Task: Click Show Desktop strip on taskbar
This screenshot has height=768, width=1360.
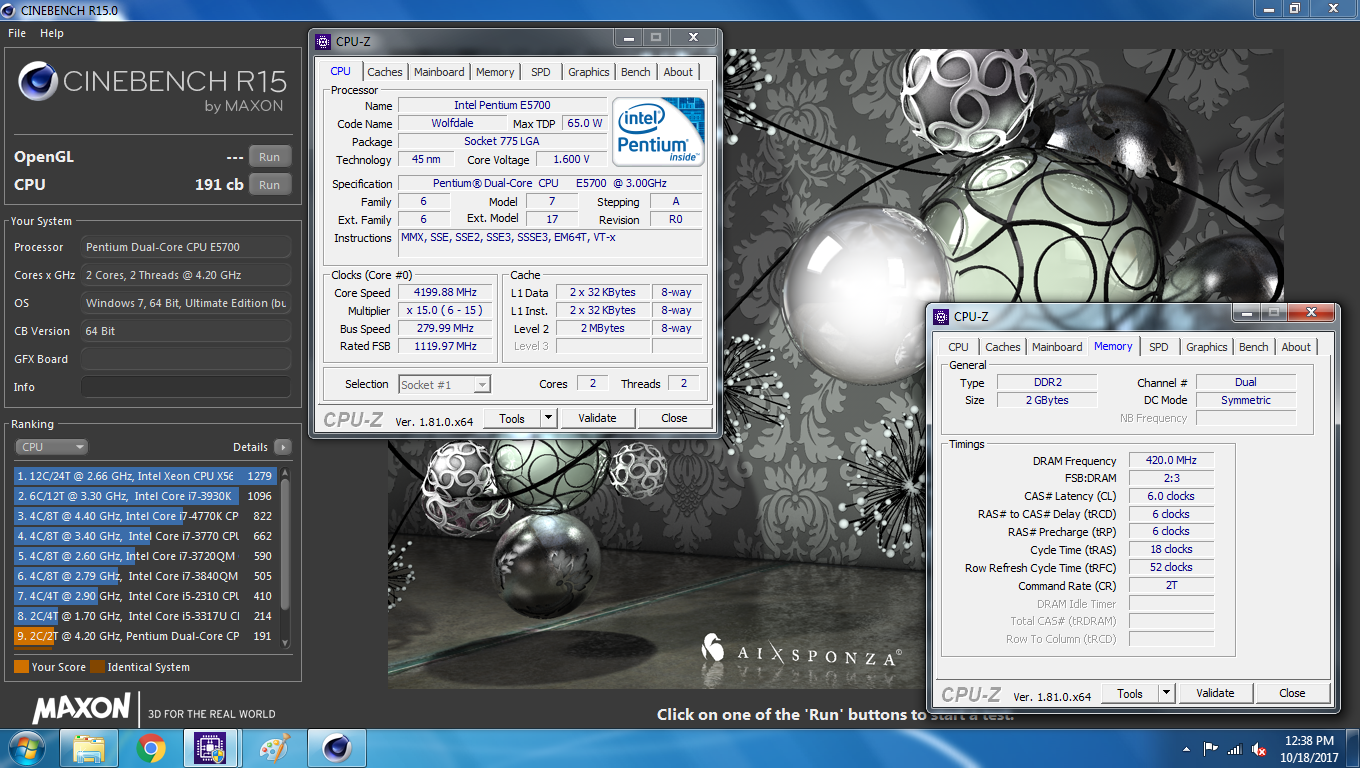Action: pos(1353,748)
